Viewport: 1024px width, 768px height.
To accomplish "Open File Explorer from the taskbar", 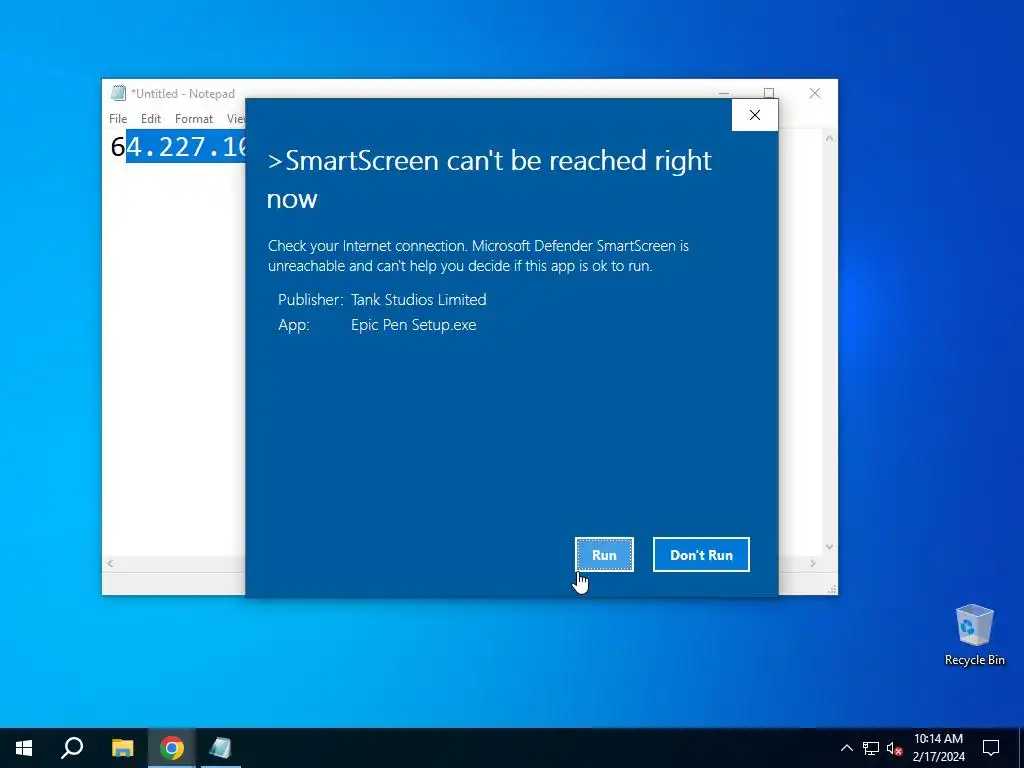I will pyautogui.click(x=122, y=748).
